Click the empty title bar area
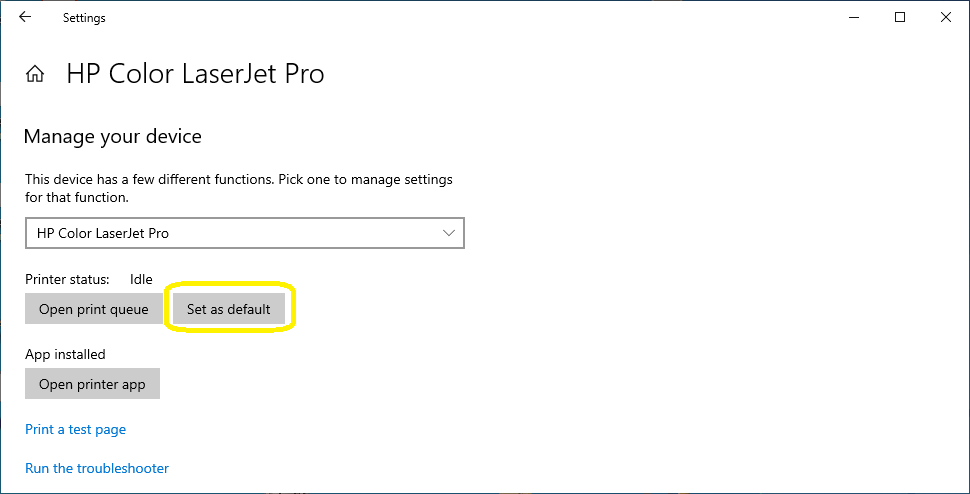970x494 pixels. [x=470, y=17]
